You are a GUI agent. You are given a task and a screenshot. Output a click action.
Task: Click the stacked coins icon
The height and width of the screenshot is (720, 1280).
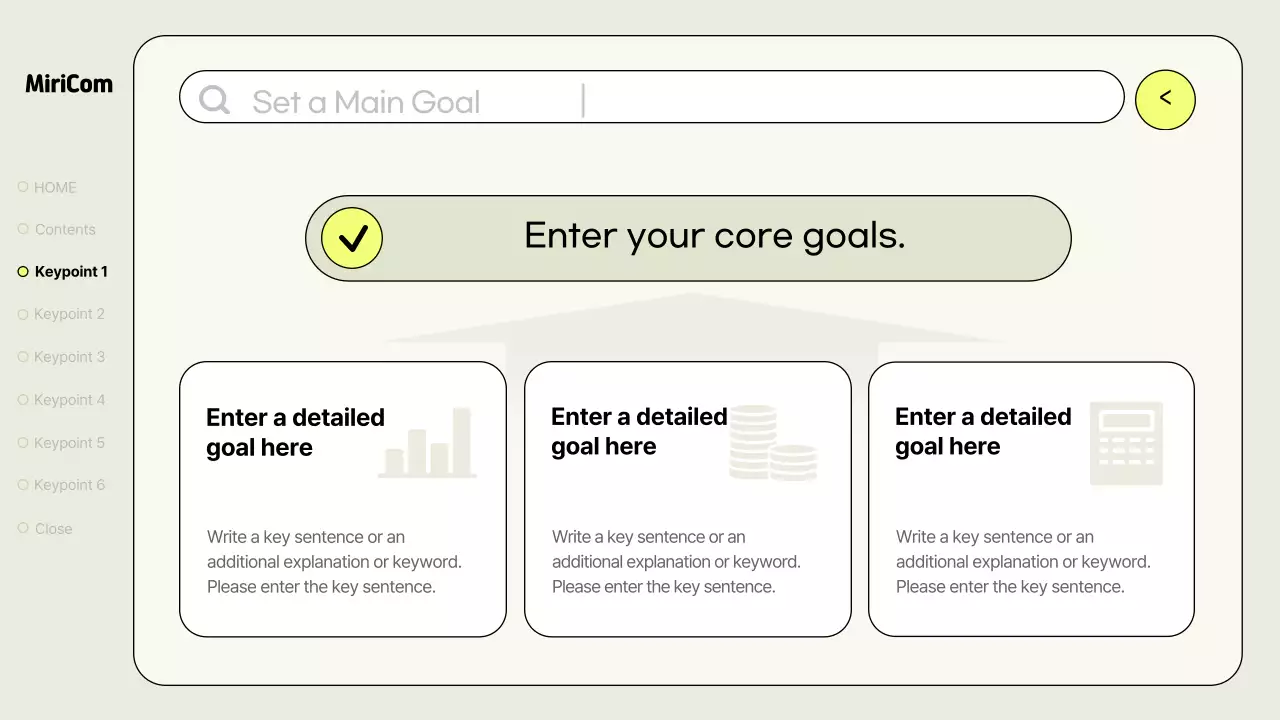point(773,443)
